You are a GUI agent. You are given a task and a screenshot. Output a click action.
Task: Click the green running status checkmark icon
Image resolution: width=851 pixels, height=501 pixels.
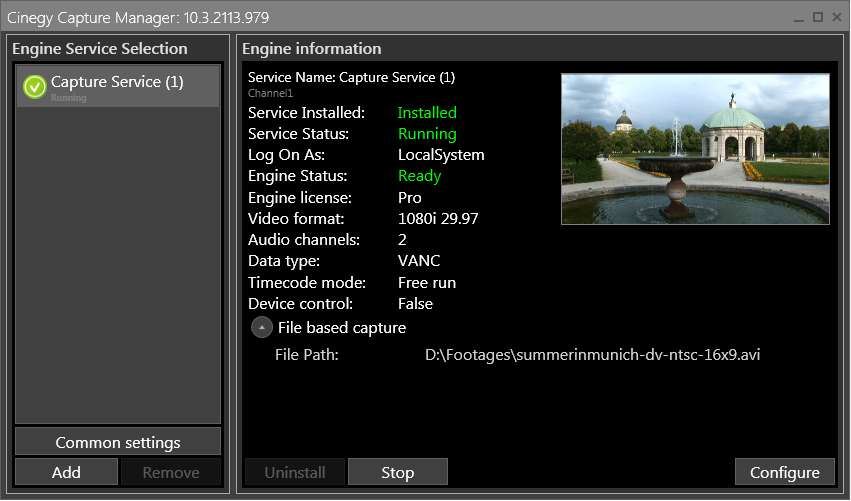pyautogui.click(x=35, y=87)
